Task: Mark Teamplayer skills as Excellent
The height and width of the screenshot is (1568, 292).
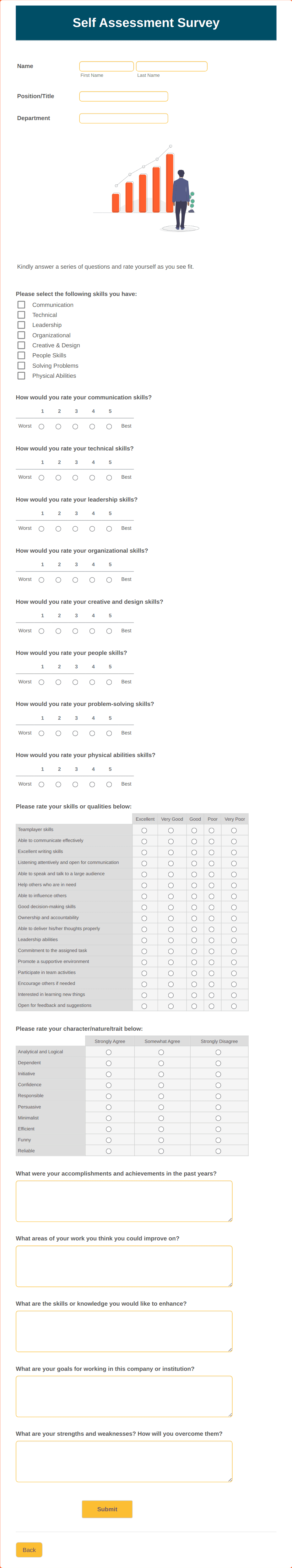Action: tap(144, 830)
